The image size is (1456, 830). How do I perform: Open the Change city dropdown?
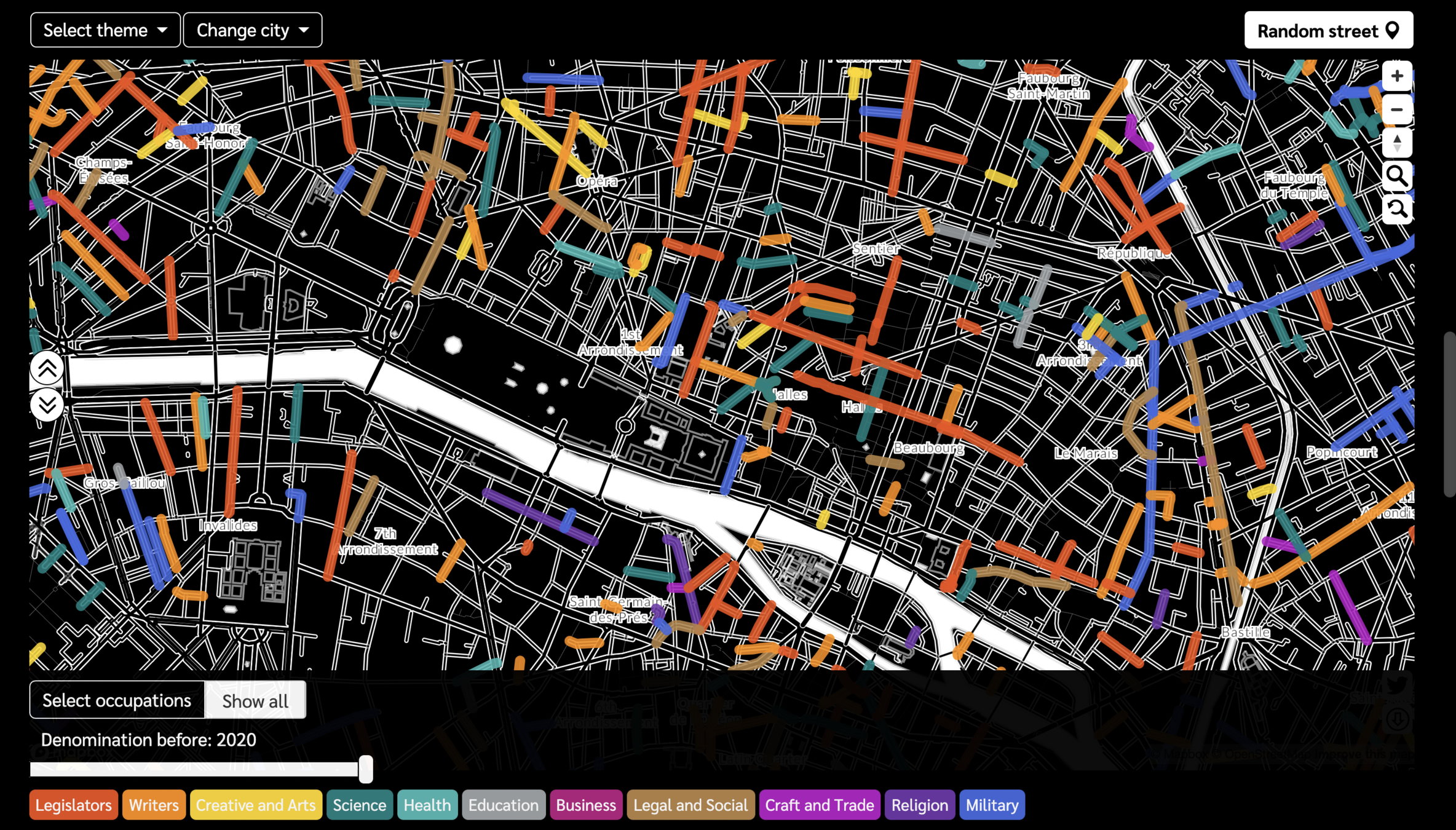(252, 30)
